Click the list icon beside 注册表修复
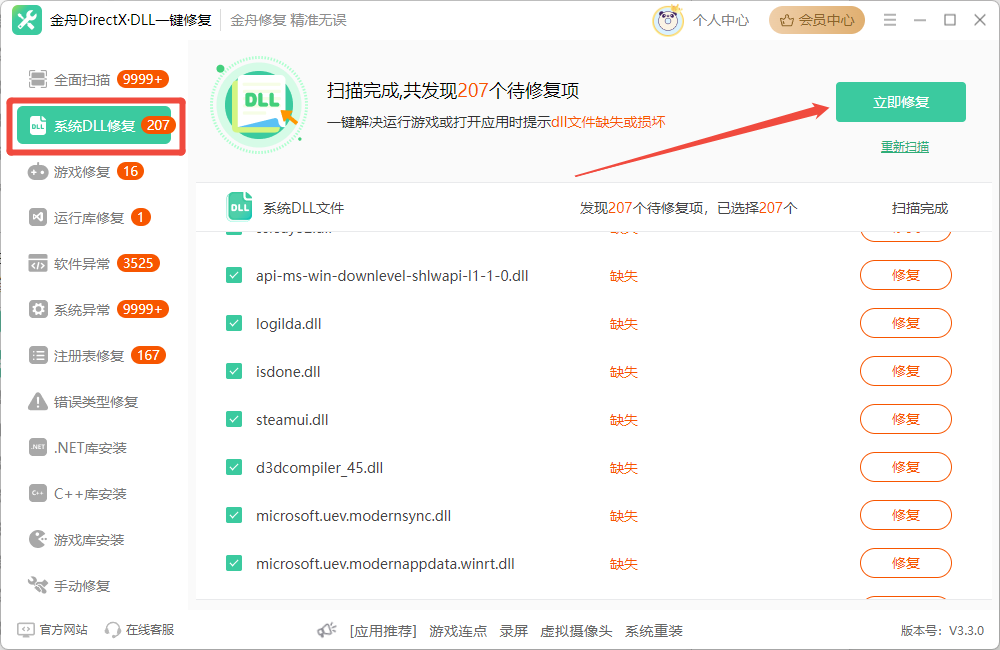The width and height of the screenshot is (1000, 650). pos(38,355)
